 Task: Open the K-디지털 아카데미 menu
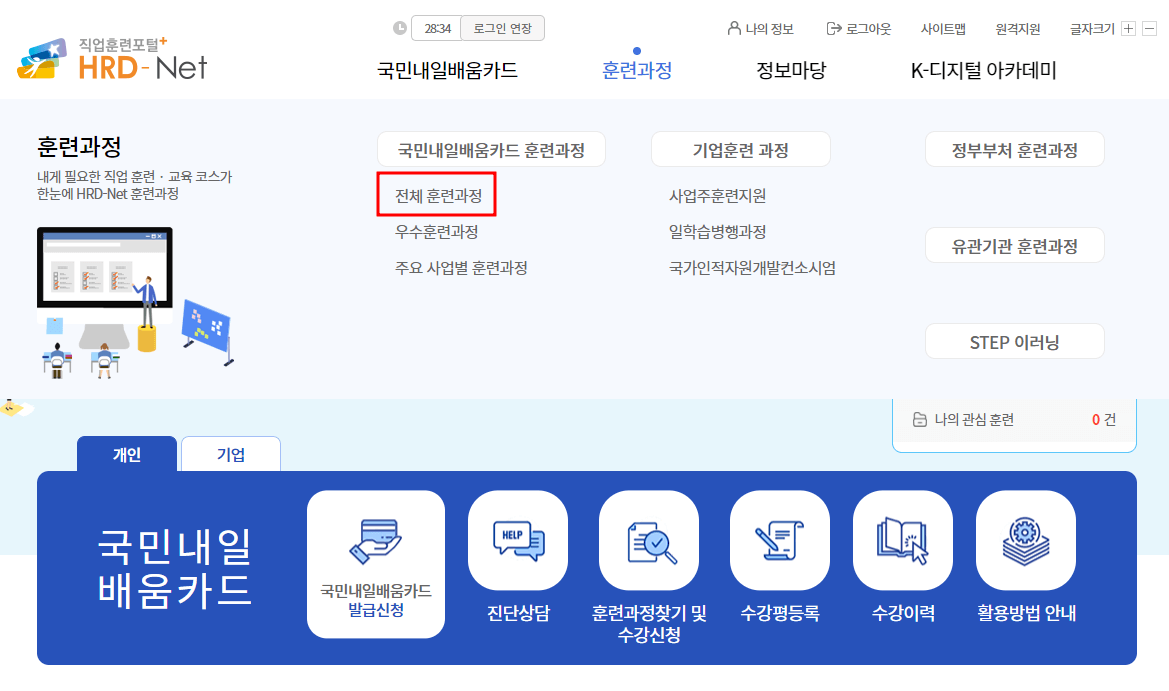[x=983, y=70]
